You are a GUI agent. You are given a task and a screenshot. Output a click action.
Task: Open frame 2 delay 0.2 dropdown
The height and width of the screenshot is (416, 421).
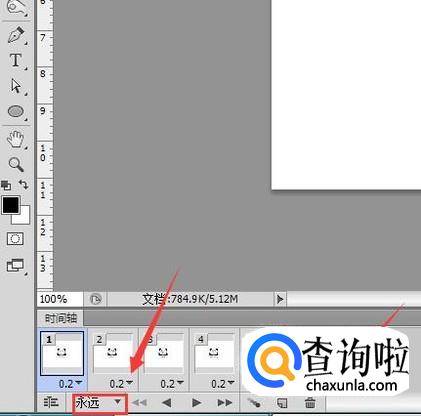point(121,384)
